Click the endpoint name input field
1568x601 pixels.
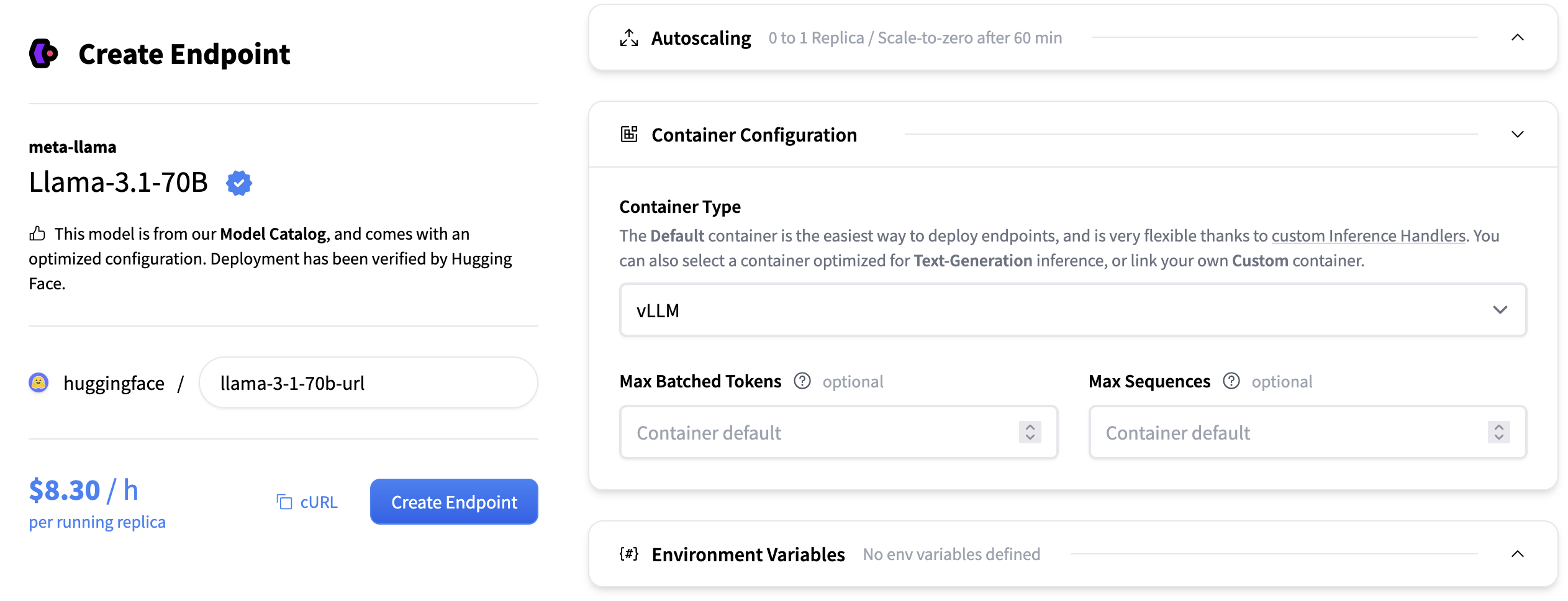click(368, 383)
